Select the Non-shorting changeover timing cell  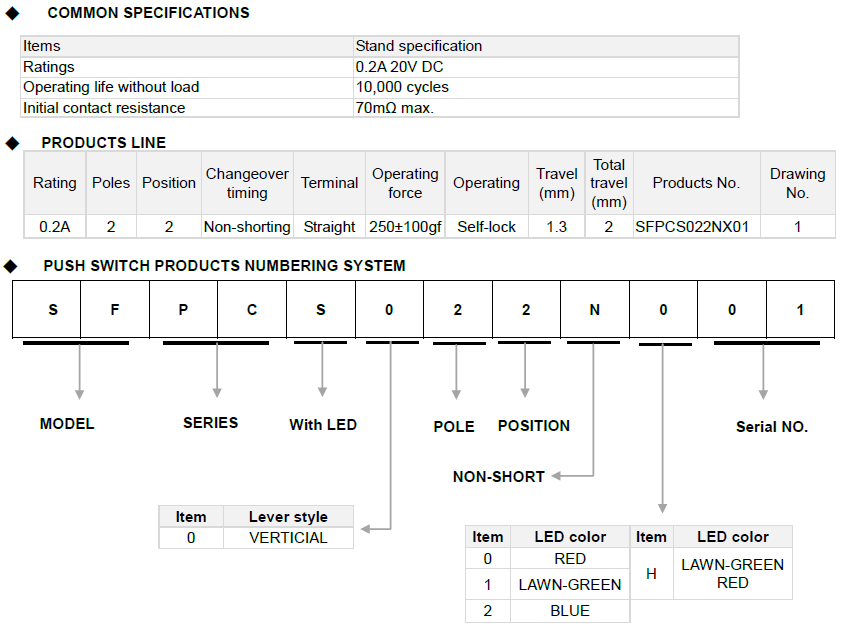[247, 227]
